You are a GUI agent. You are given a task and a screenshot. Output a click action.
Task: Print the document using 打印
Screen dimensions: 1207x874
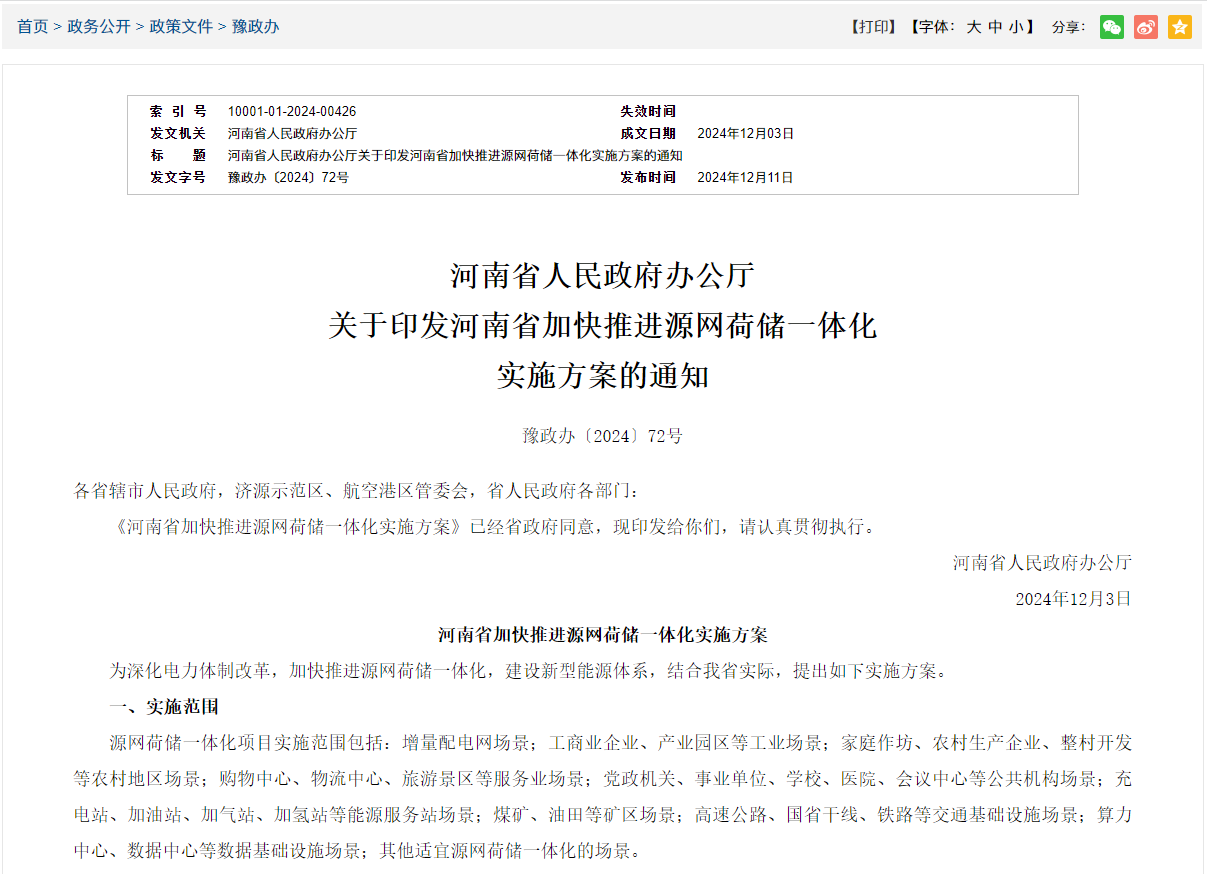pyautogui.click(x=873, y=27)
